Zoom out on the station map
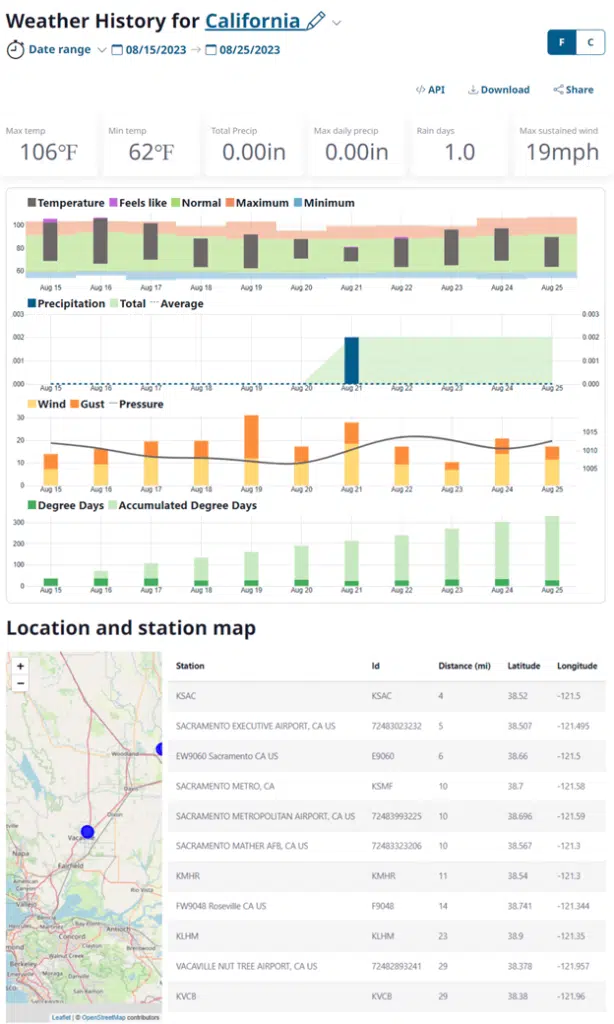 coord(20,683)
